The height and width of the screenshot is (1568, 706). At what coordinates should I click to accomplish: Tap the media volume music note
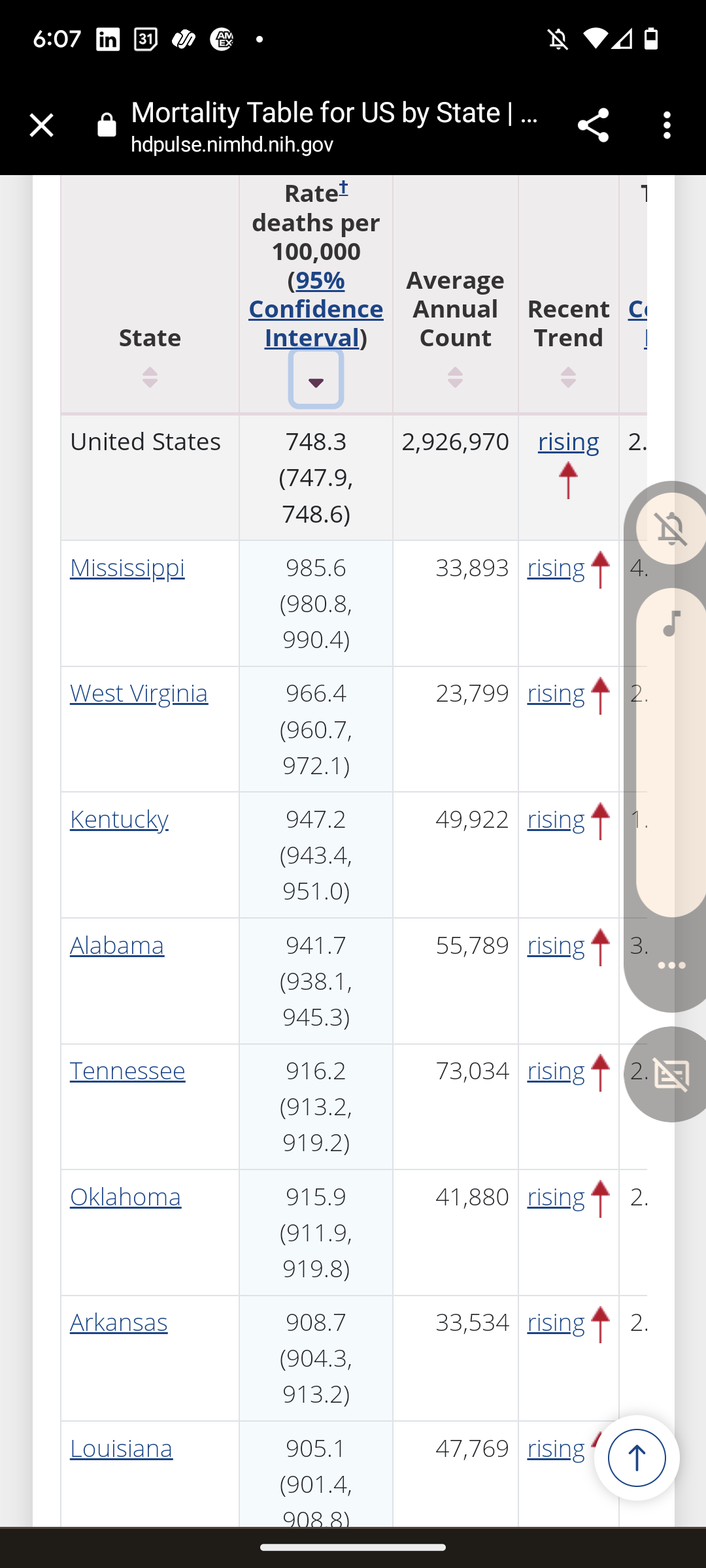coord(671,623)
